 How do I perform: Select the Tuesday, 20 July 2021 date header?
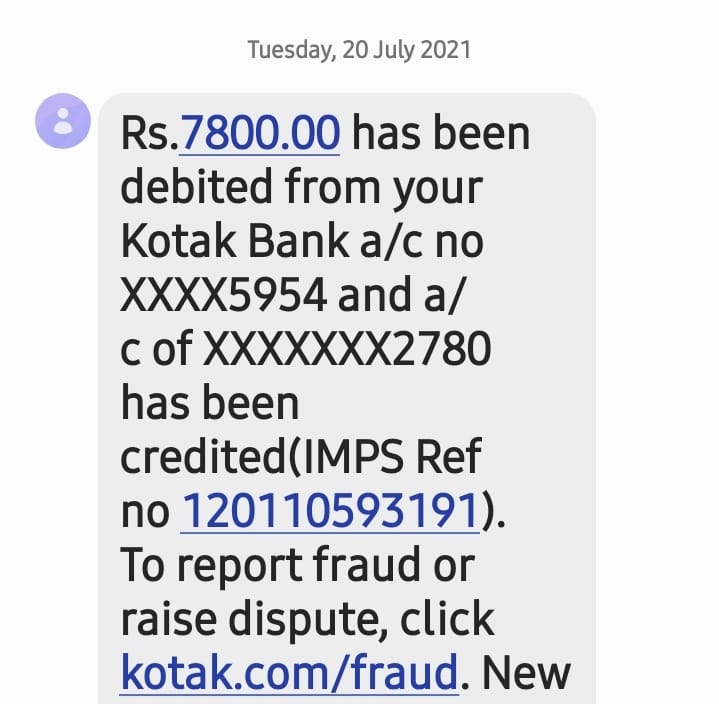coord(359,50)
